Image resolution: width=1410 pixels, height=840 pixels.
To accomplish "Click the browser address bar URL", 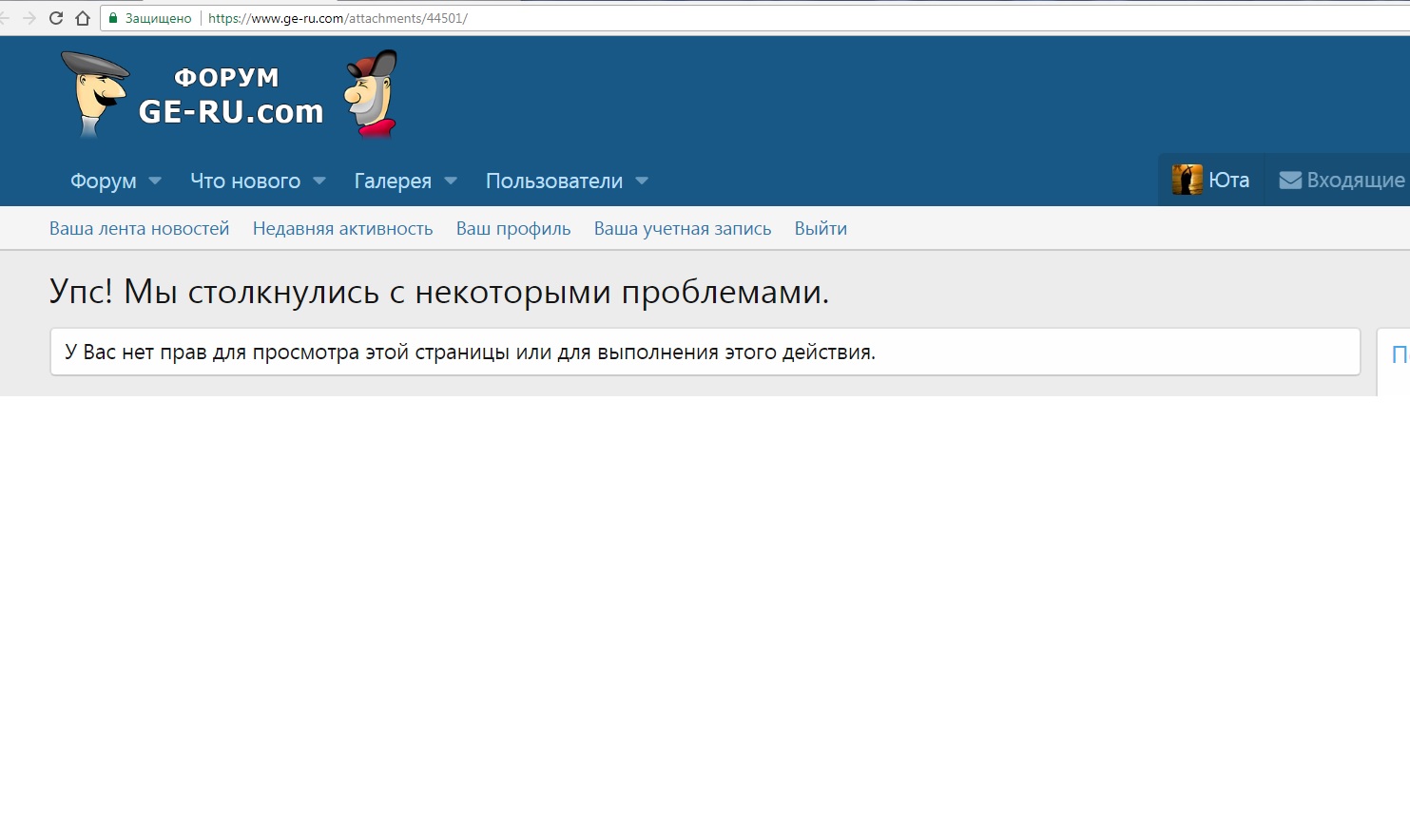I will click(338, 18).
